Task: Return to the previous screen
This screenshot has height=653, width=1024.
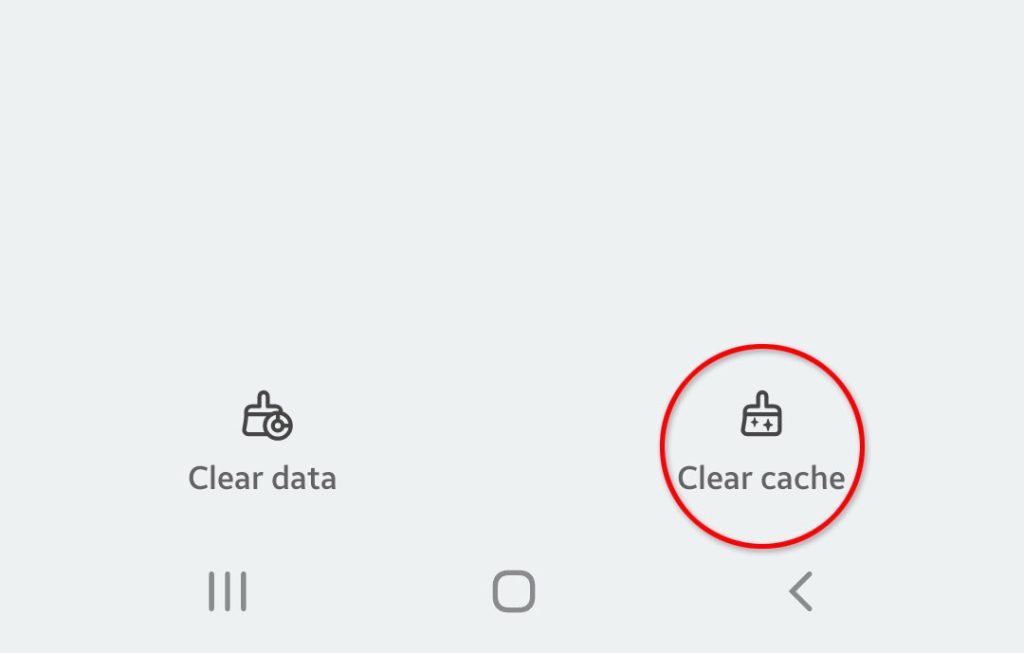Action: [x=801, y=592]
